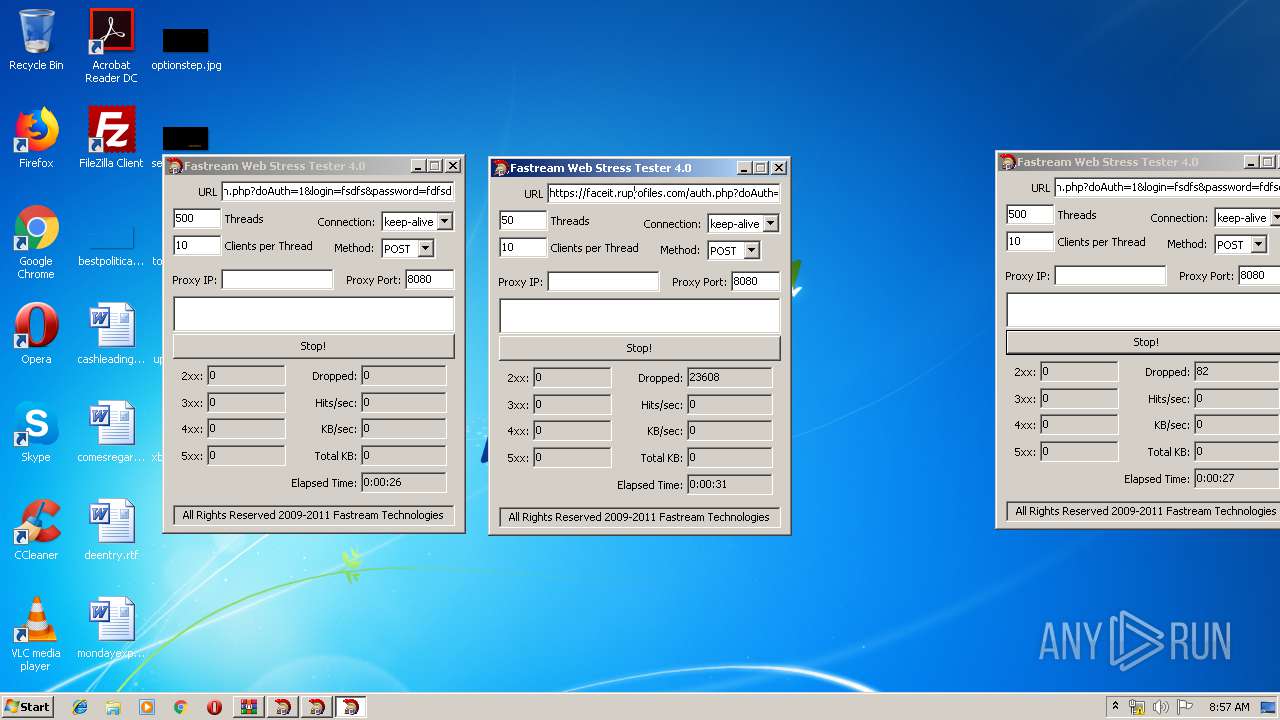This screenshot has height=720, width=1280.
Task: Click the log text area in middle window
Action: click(639, 316)
